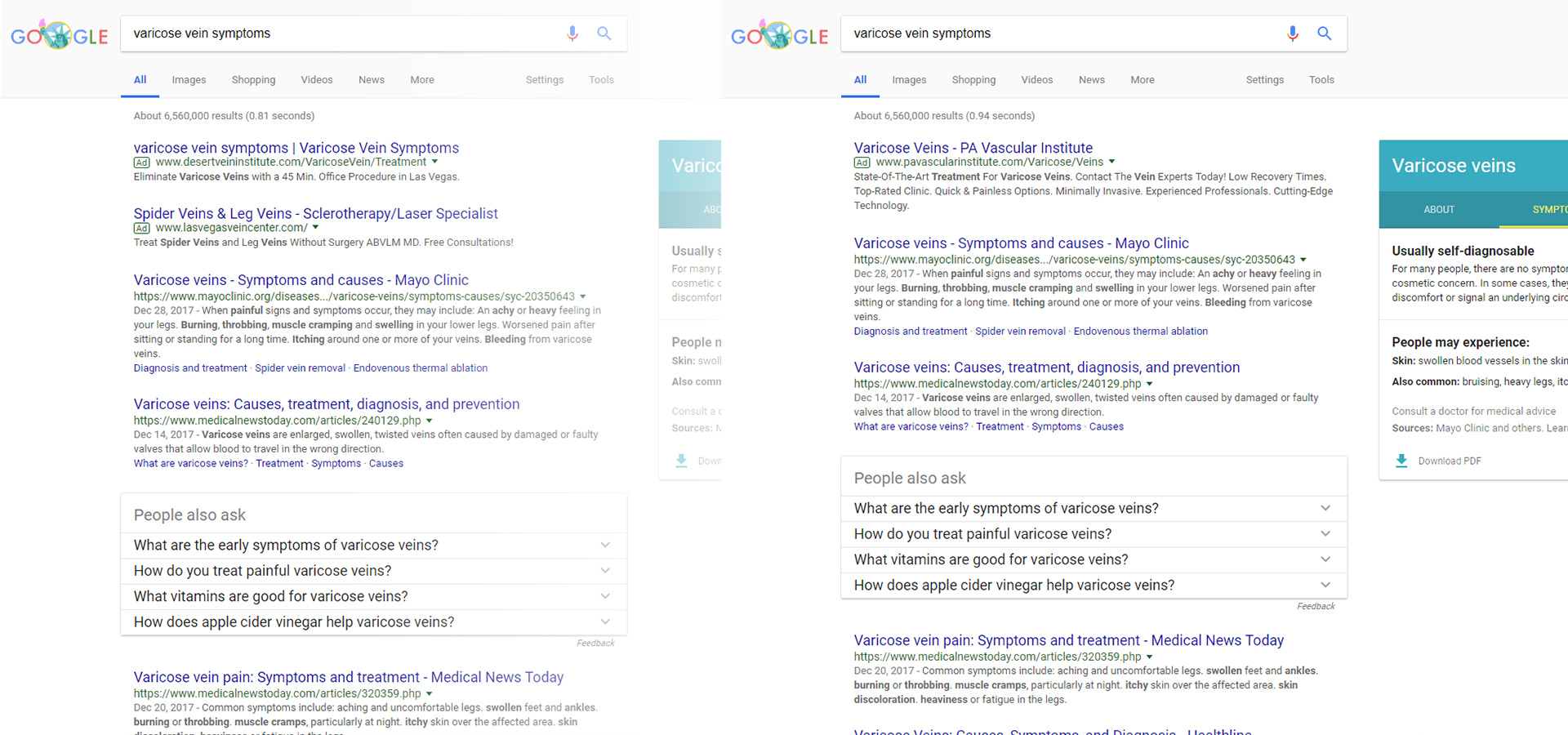Open the More menu on the left page
Screen dimensions: 1568x735
[422, 80]
